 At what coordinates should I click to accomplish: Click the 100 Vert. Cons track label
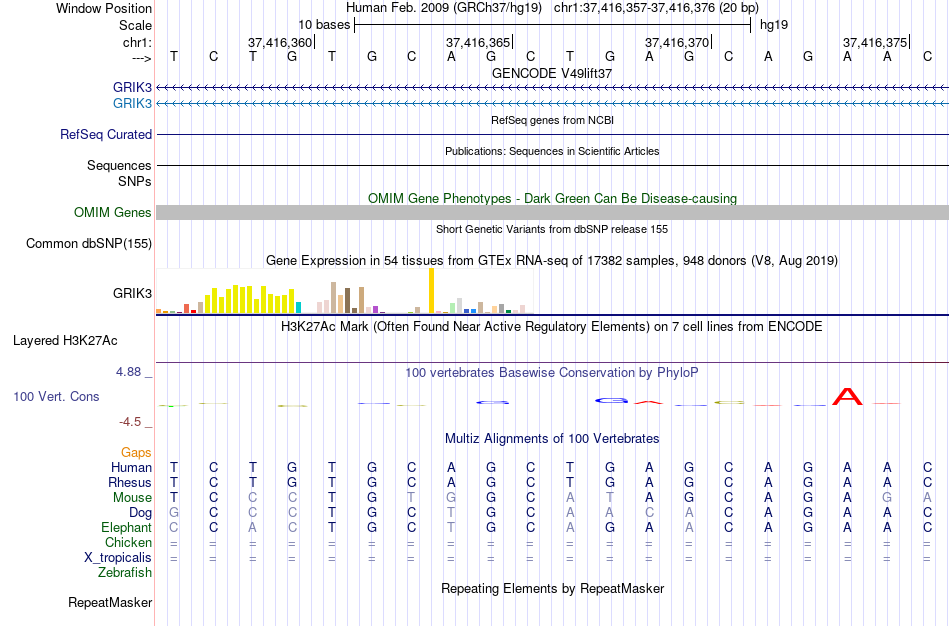pyautogui.click(x=56, y=396)
